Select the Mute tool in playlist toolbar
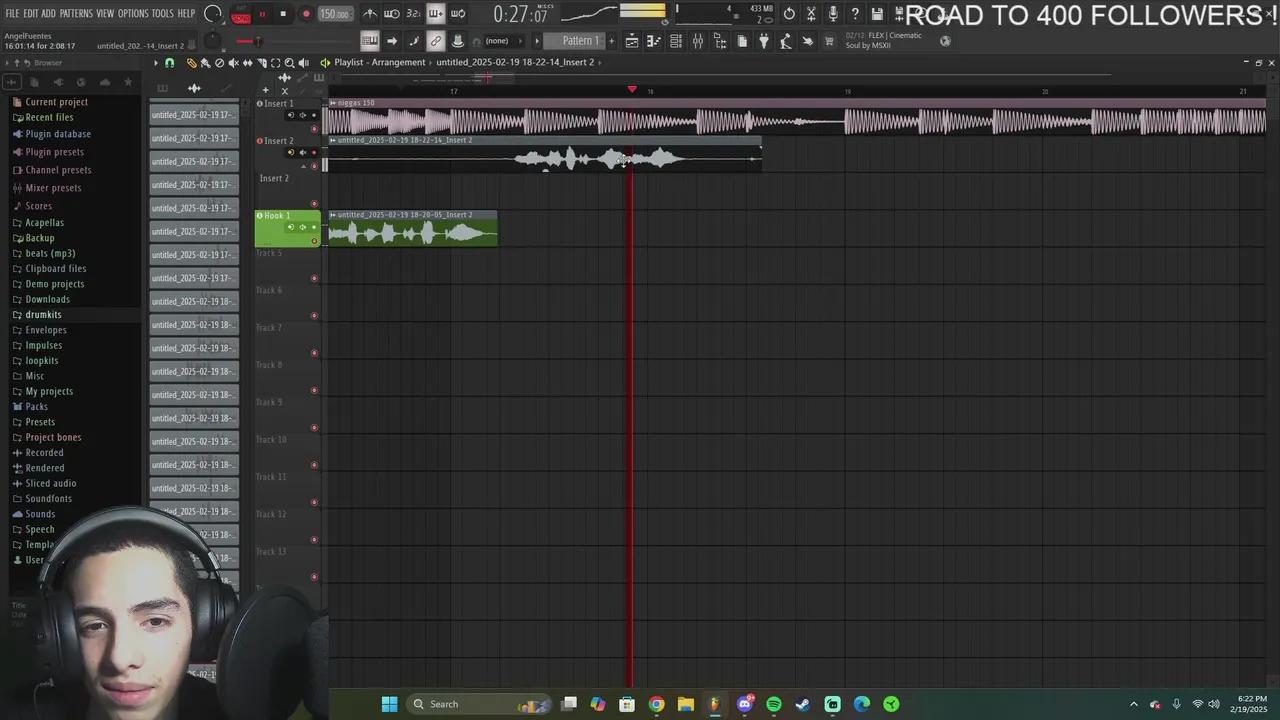The width and height of the screenshot is (1280, 720). click(x=233, y=63)
